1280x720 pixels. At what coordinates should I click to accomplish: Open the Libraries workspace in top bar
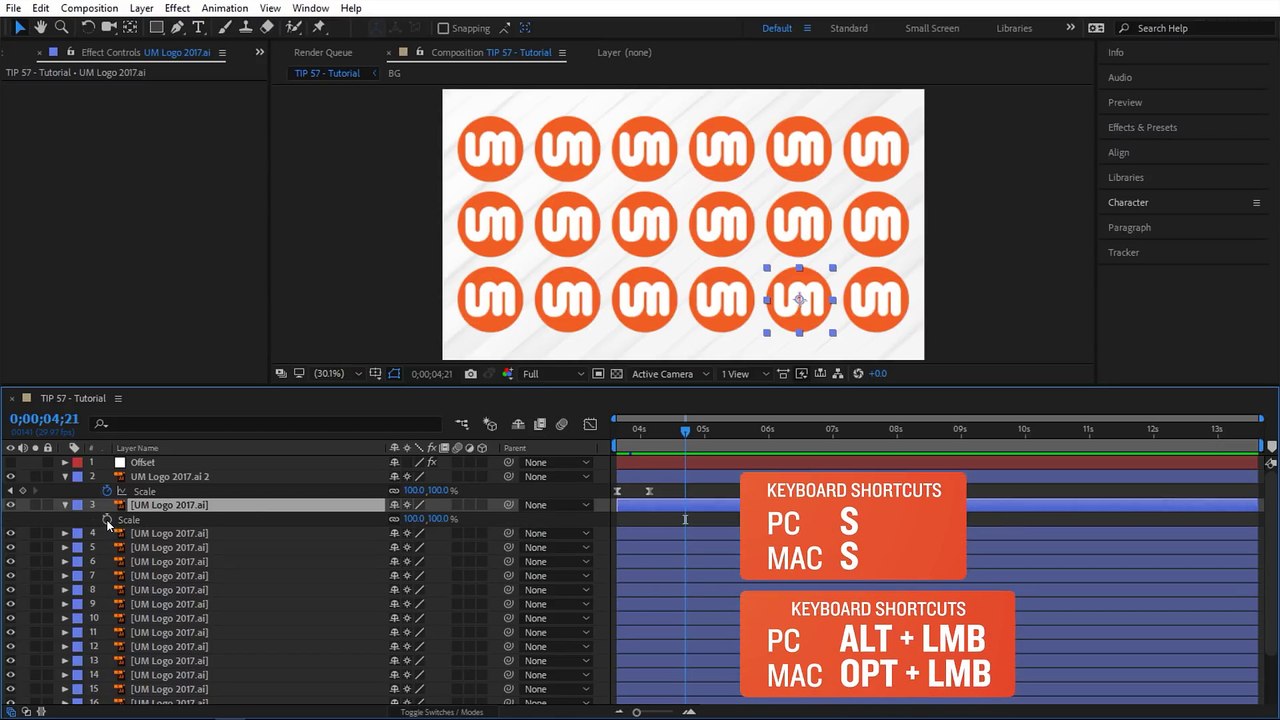(x=1014, y=28)
